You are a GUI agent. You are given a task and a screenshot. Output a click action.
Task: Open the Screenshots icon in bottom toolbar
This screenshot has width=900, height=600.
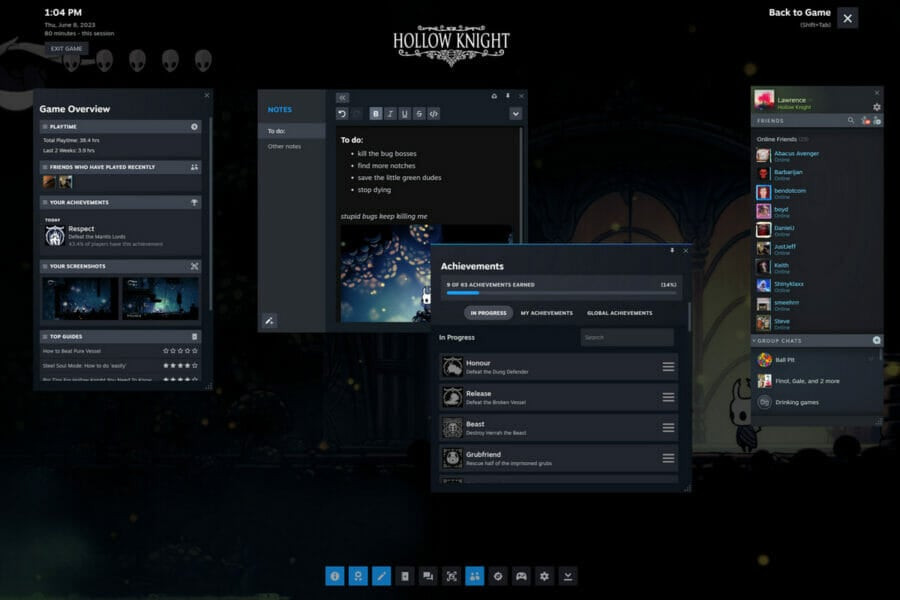[x=451, y=576]
